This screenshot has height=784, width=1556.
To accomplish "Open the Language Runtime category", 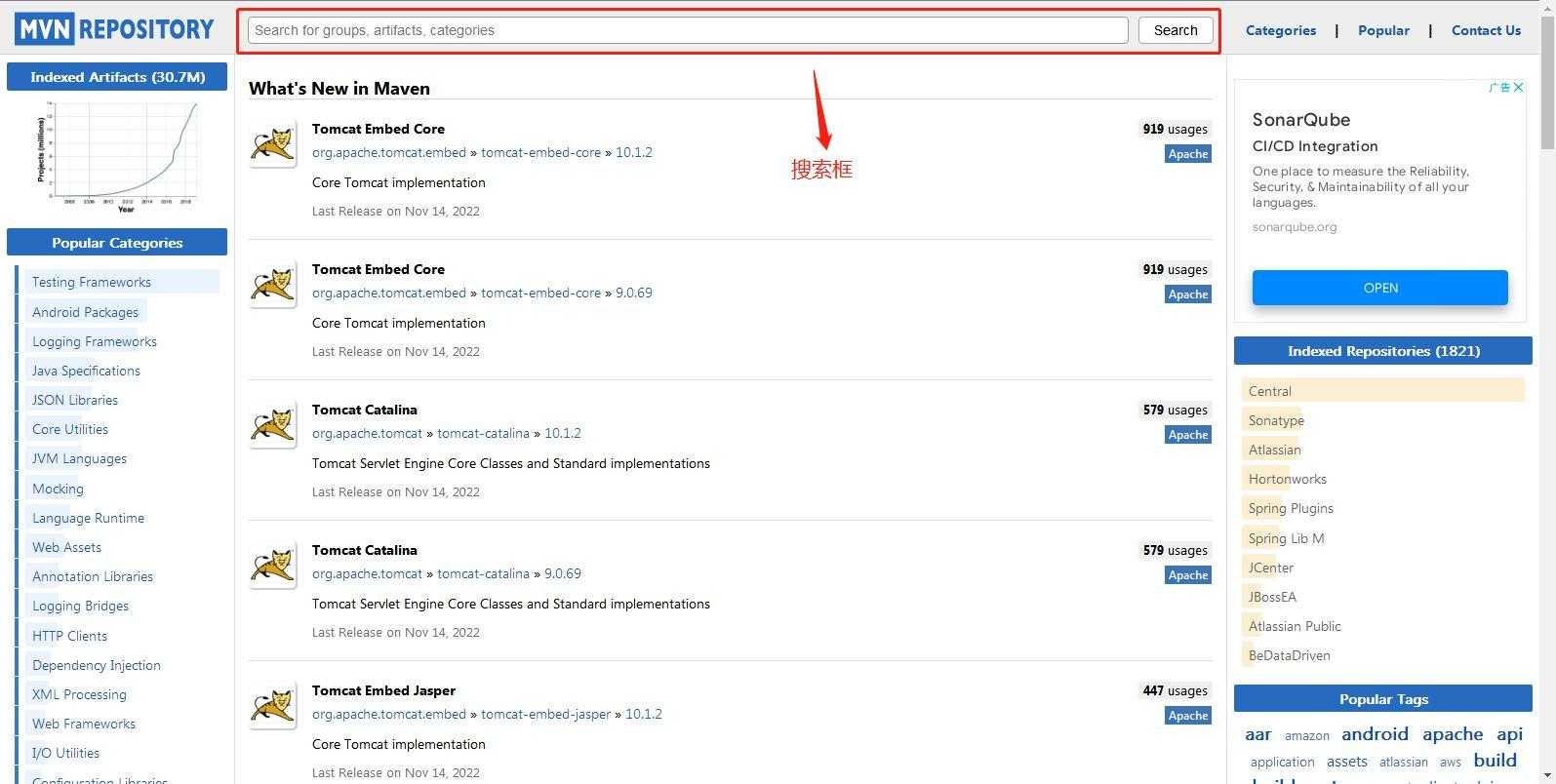I will (x=88, y=518).
